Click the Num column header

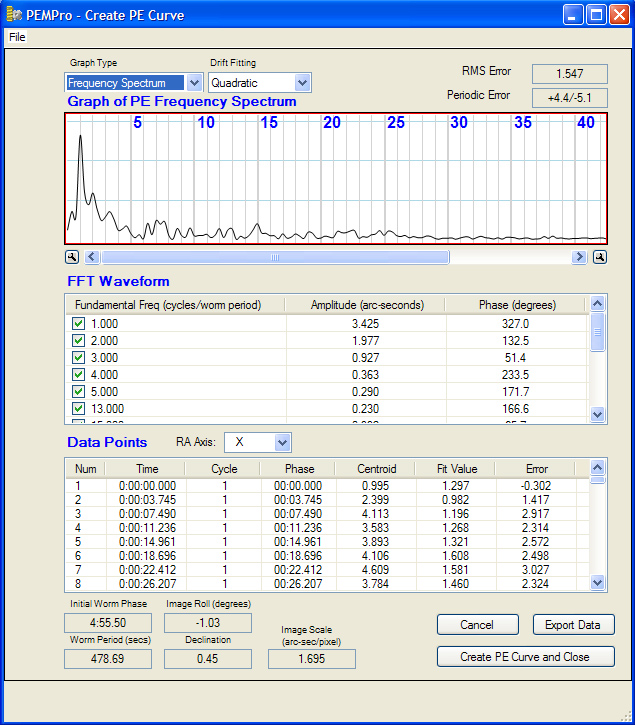click(x=86, y=469)
